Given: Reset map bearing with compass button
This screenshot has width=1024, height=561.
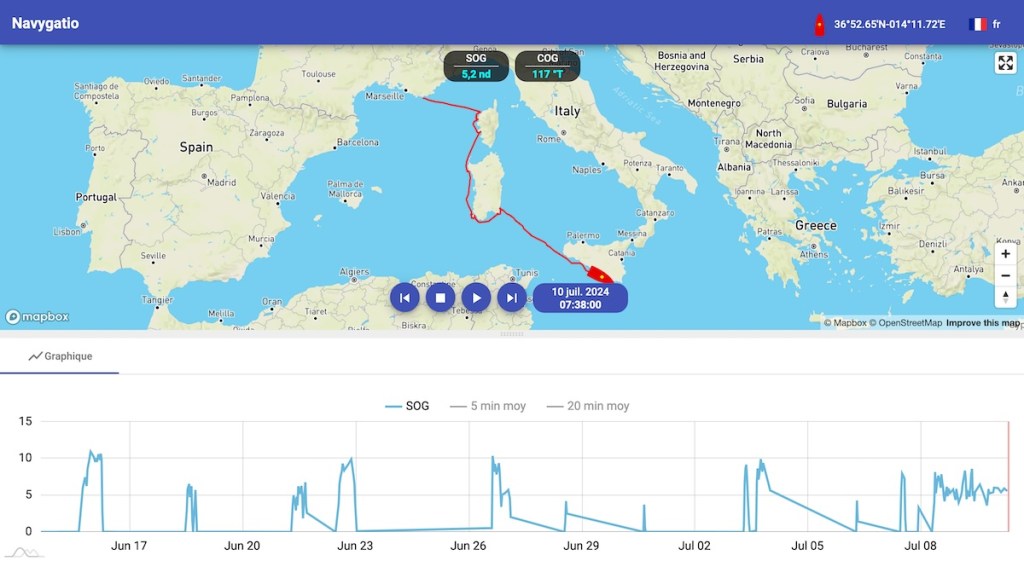Looking at the screenshot, I should (x=1006, y=297).
